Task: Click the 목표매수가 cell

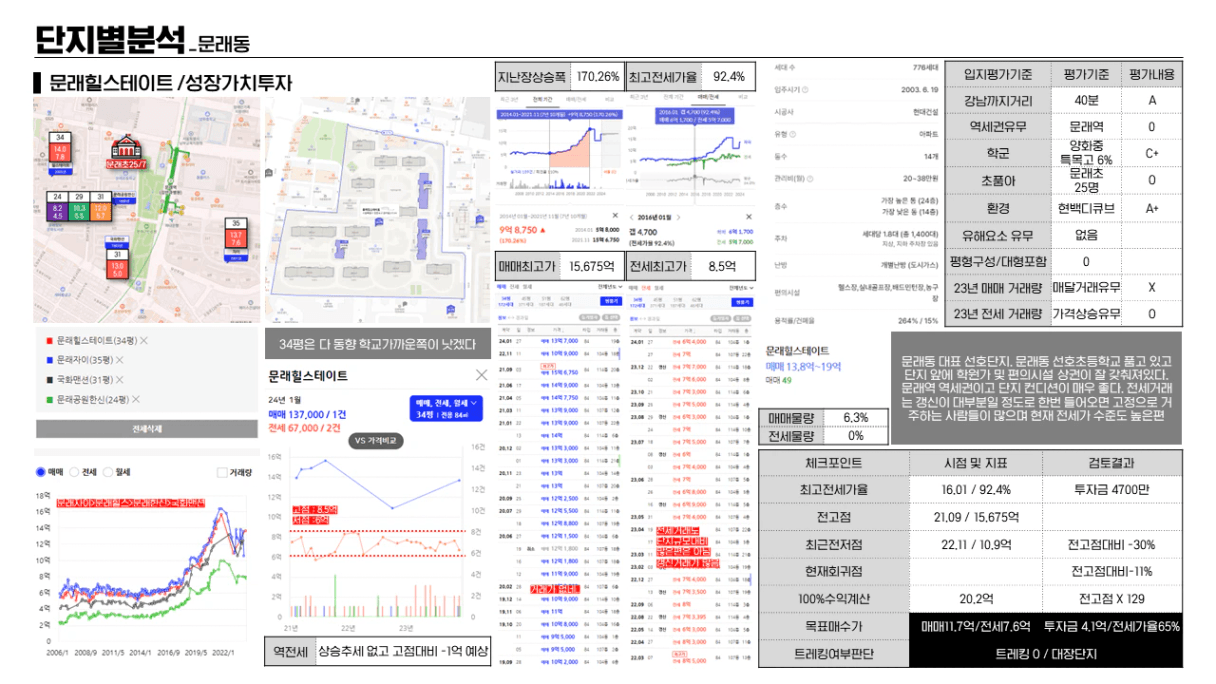Action: tap(834, 626)
